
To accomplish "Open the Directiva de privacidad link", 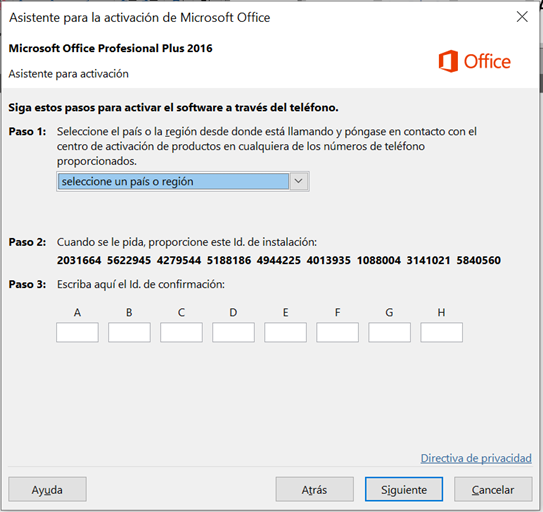I will click(x=476, y=458).
